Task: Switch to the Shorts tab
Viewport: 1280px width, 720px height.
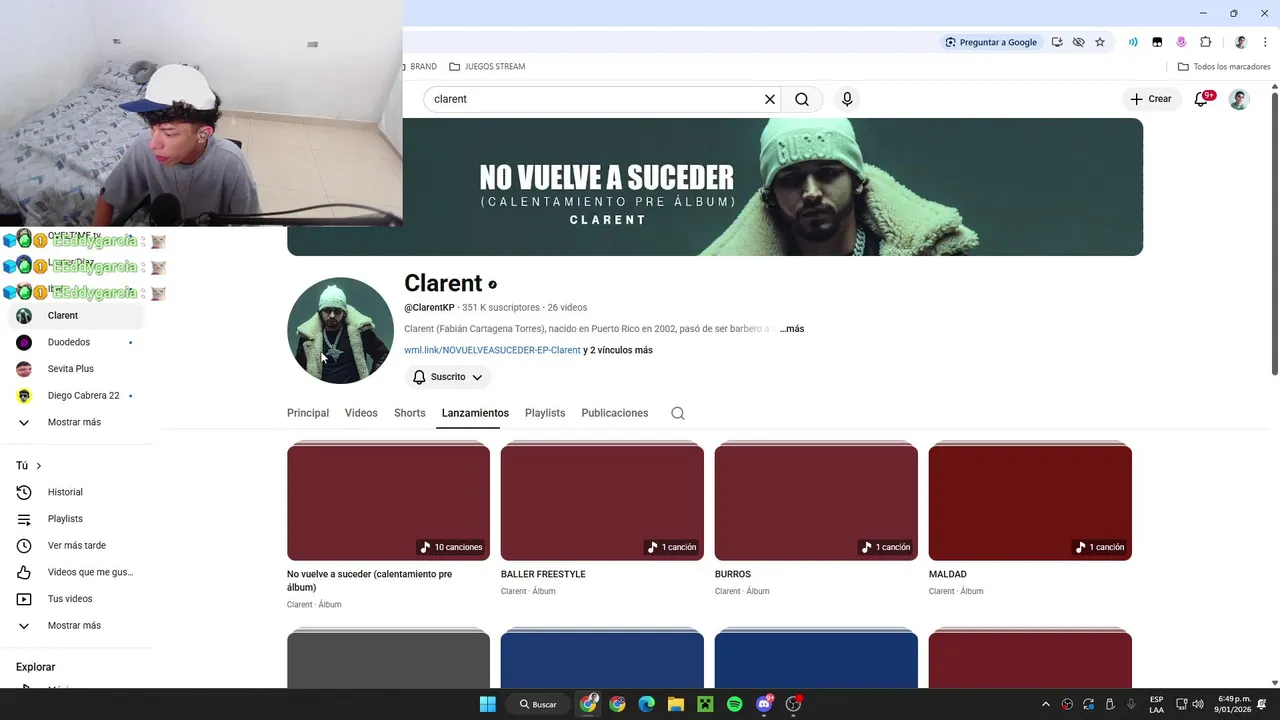Action: (410, 413)
